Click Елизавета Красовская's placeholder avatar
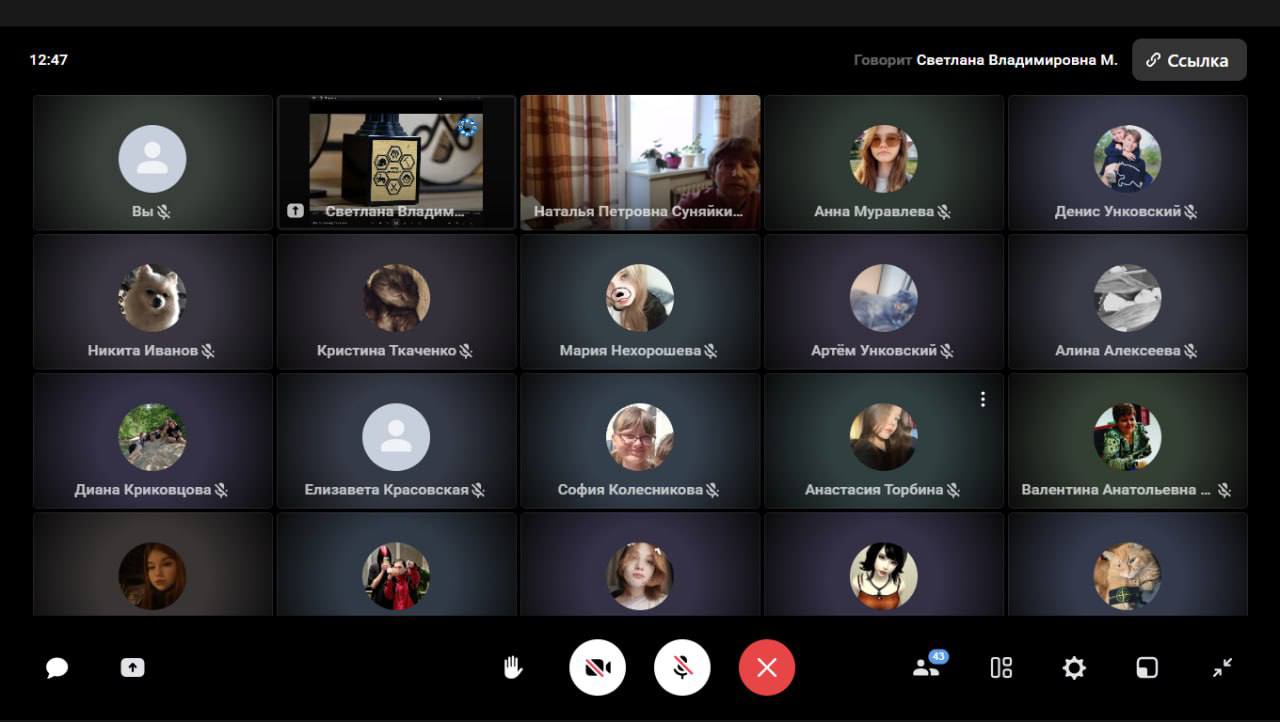The width and height of the screenshot is (1280, 722). pyautogui.click(x=396, y=437)
